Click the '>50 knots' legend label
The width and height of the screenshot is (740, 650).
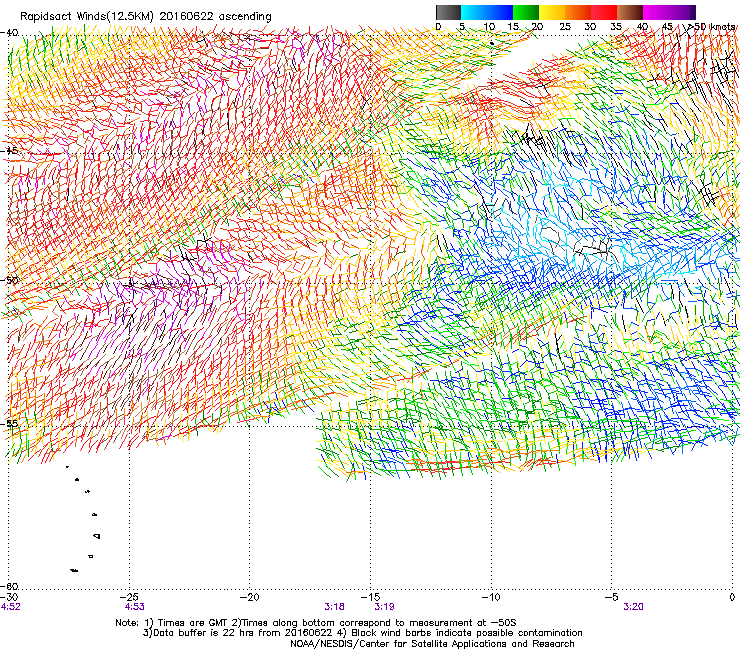712,27
